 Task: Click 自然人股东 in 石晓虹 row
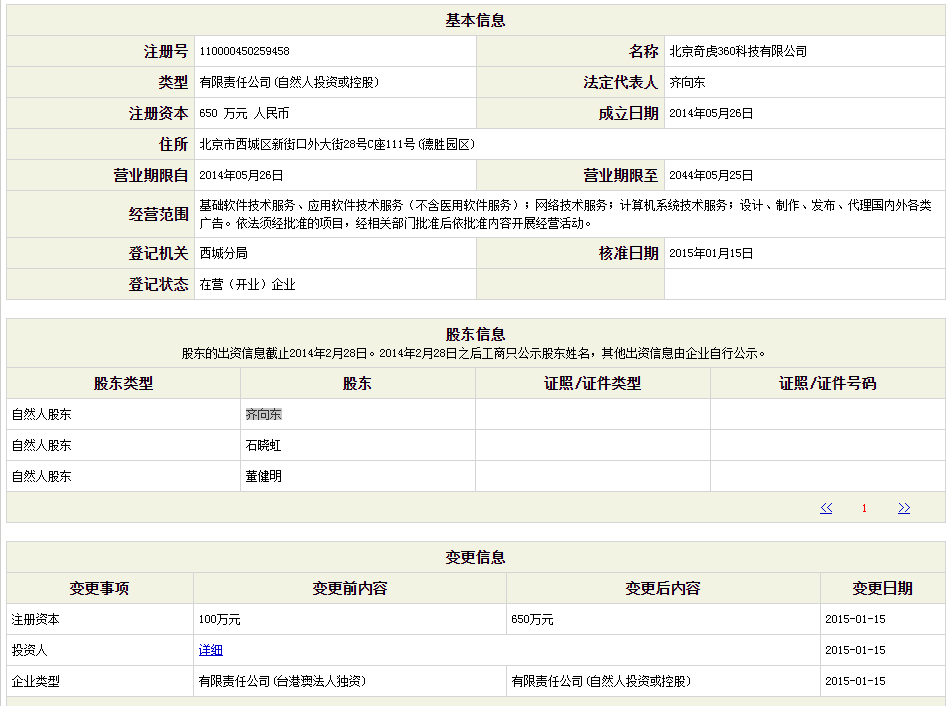pos(42,445)
